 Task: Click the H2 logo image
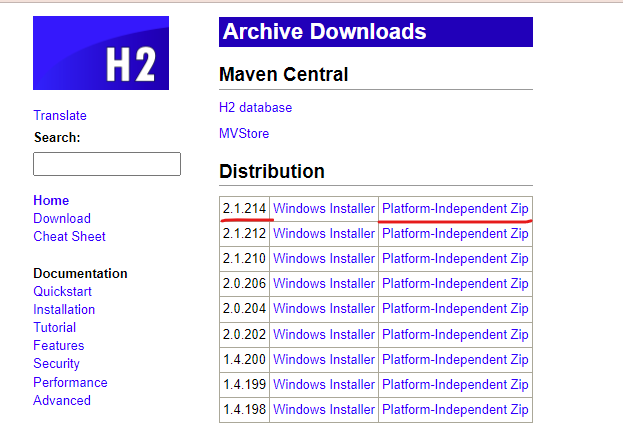101,53
